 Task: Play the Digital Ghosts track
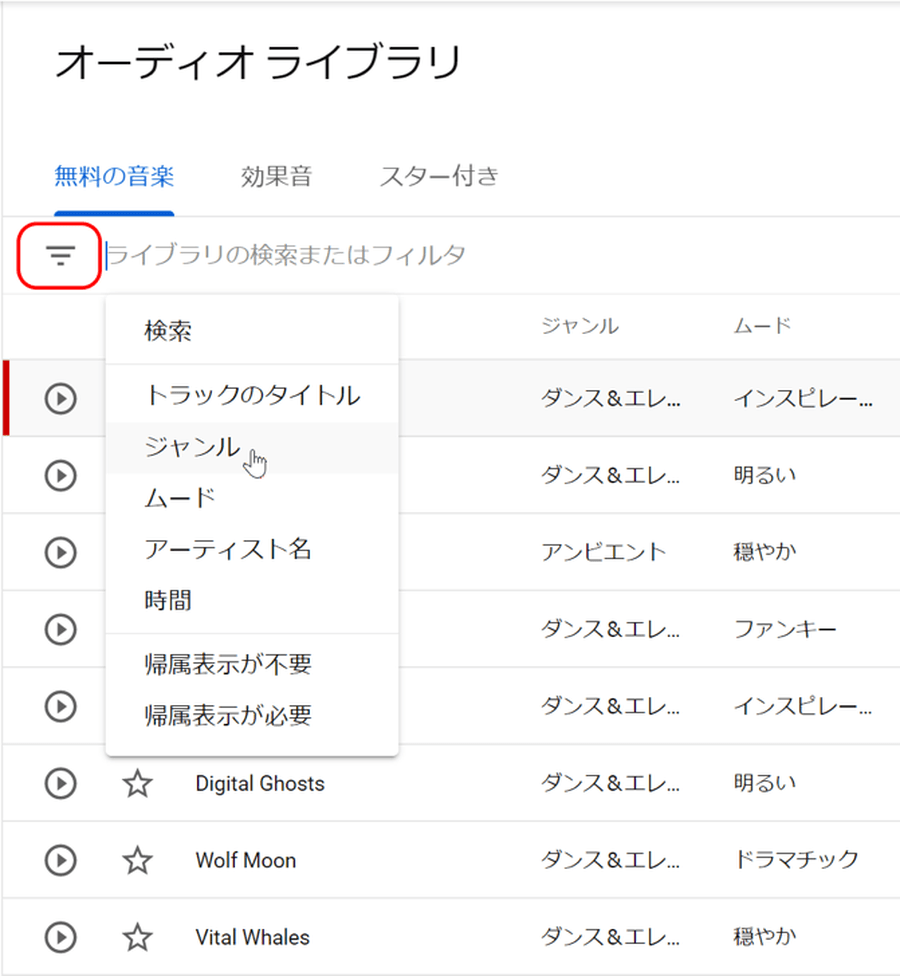[61, 783]
